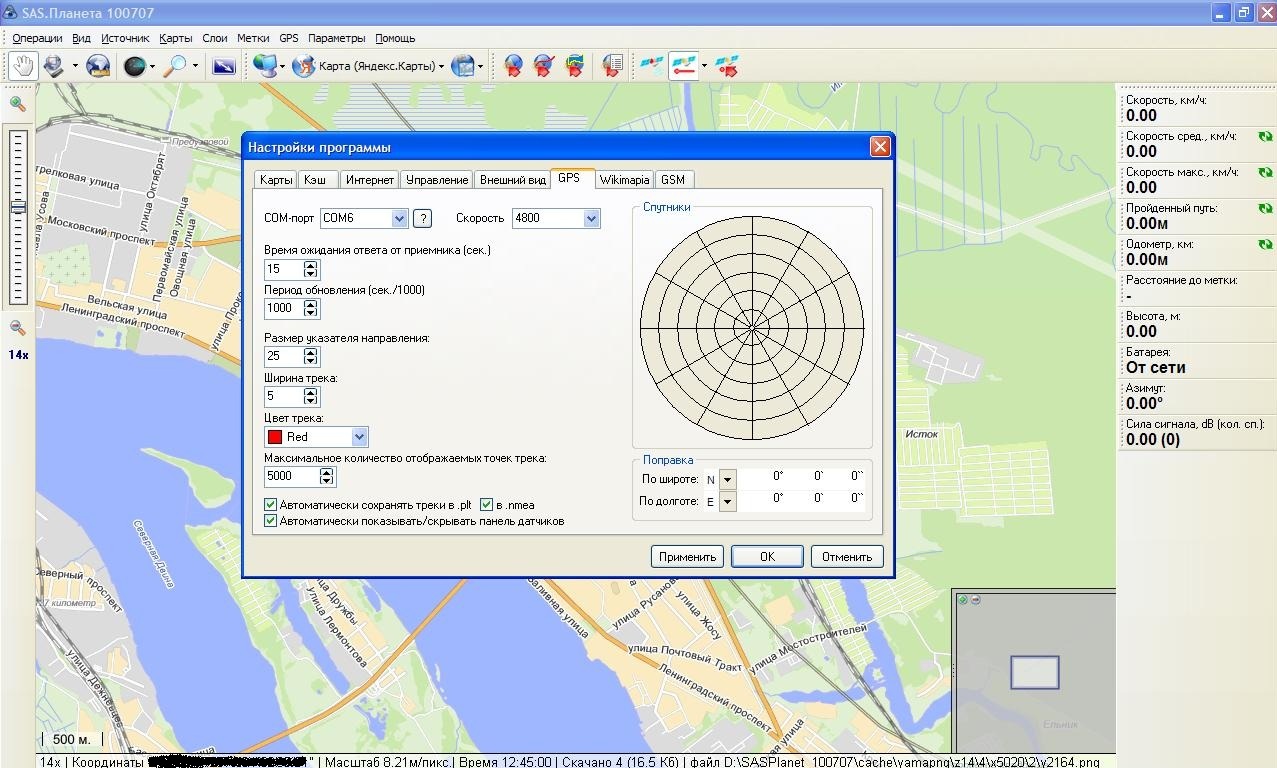Increase the track width spinner value
The image size is (1277, 768).
pyautogui.click(x=311, y=391)
